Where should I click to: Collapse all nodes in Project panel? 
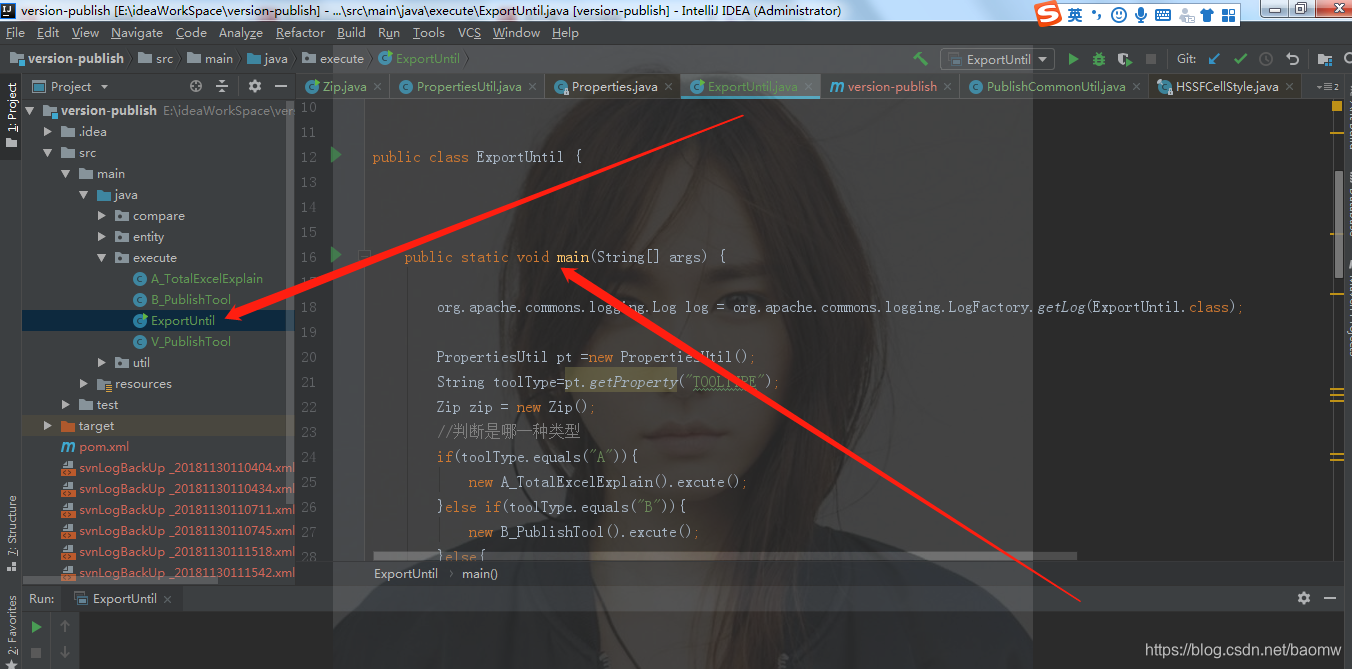(x=222, y=86)
